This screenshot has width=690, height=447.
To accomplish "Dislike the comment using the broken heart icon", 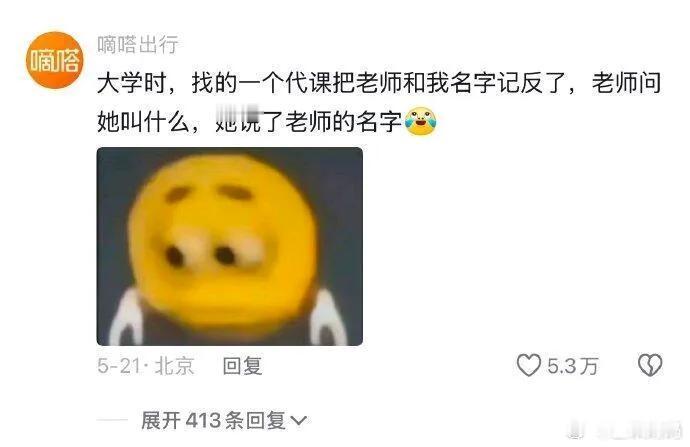I will coord(650,365).
